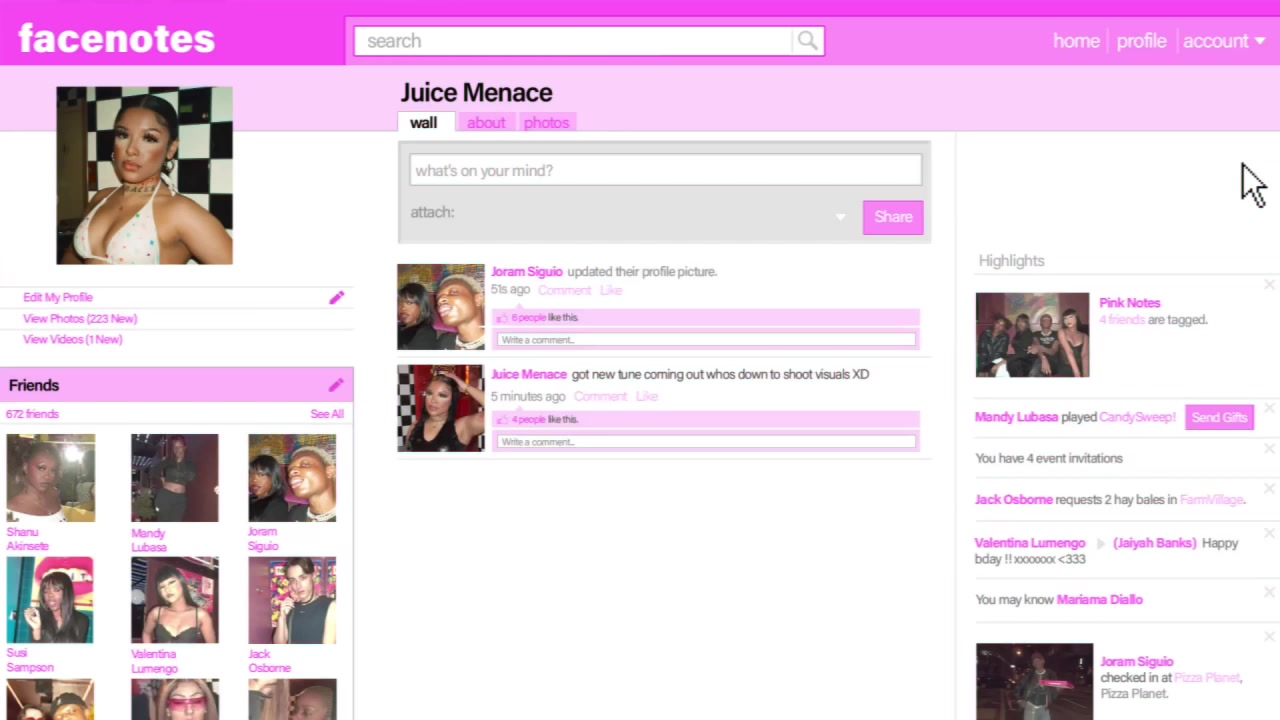This screenshot has width=1280, height=720.
Task: Write a comment on Juice Menace's post
Action: tap(706, 442)
